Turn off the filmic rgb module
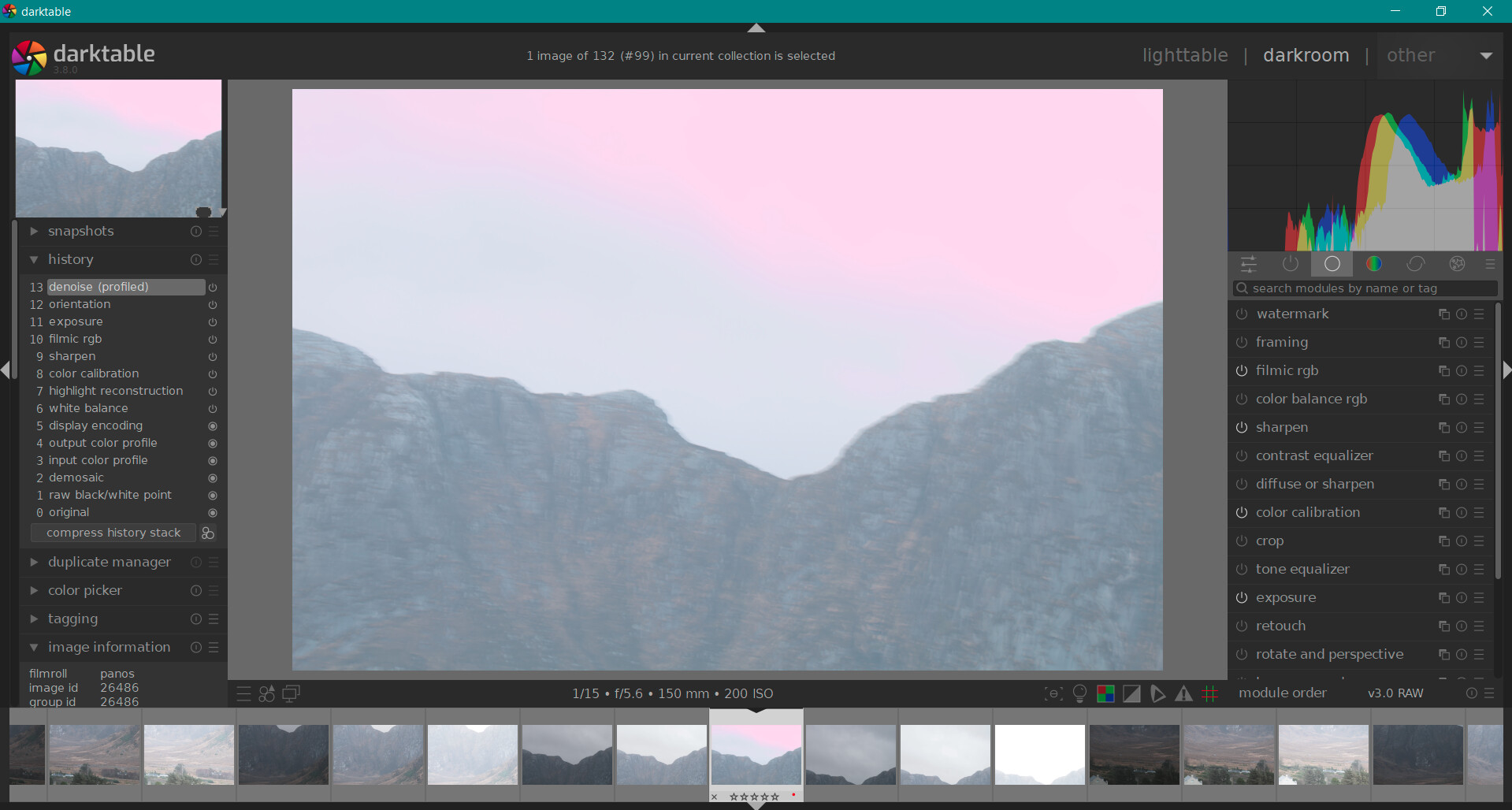Image resolution: width=1512 pixels, height=810 pixels. [x=1242, y=371]
